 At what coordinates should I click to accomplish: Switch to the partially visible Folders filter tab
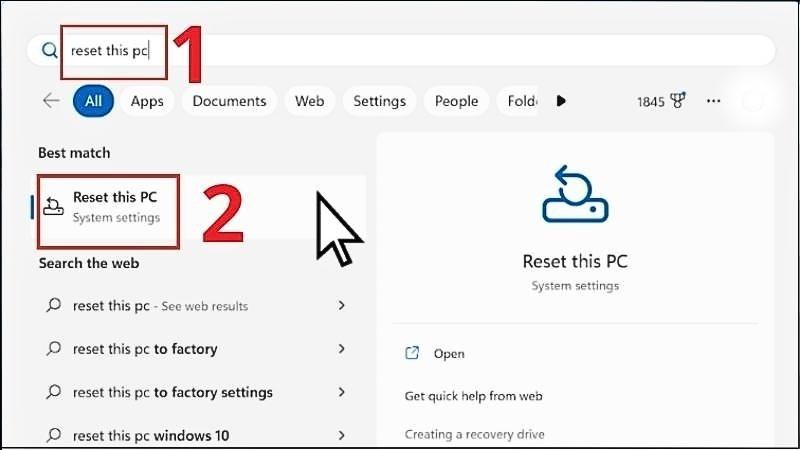pos(519,101)
